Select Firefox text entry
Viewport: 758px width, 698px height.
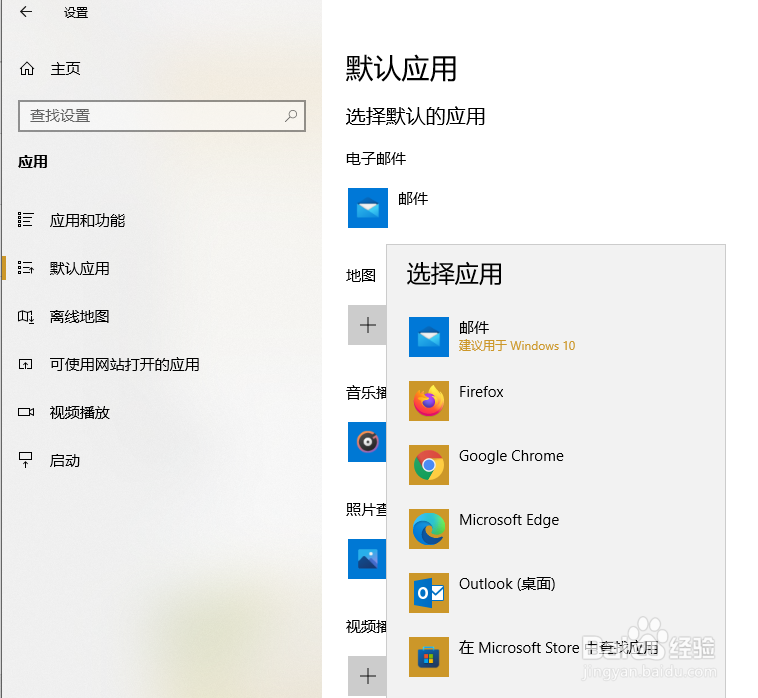click(x=481, y=392)
